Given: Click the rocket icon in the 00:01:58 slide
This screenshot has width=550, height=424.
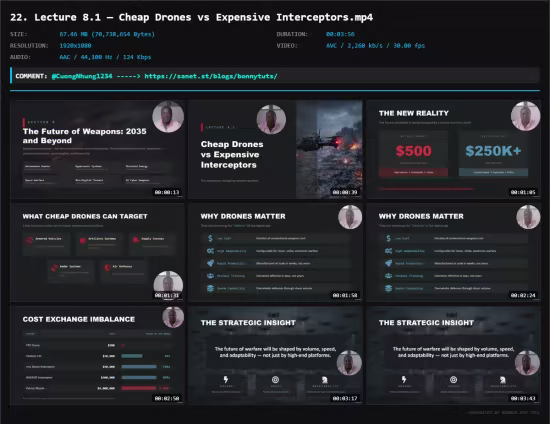Looking at the screenshot, I should click(x=210, y=263).
